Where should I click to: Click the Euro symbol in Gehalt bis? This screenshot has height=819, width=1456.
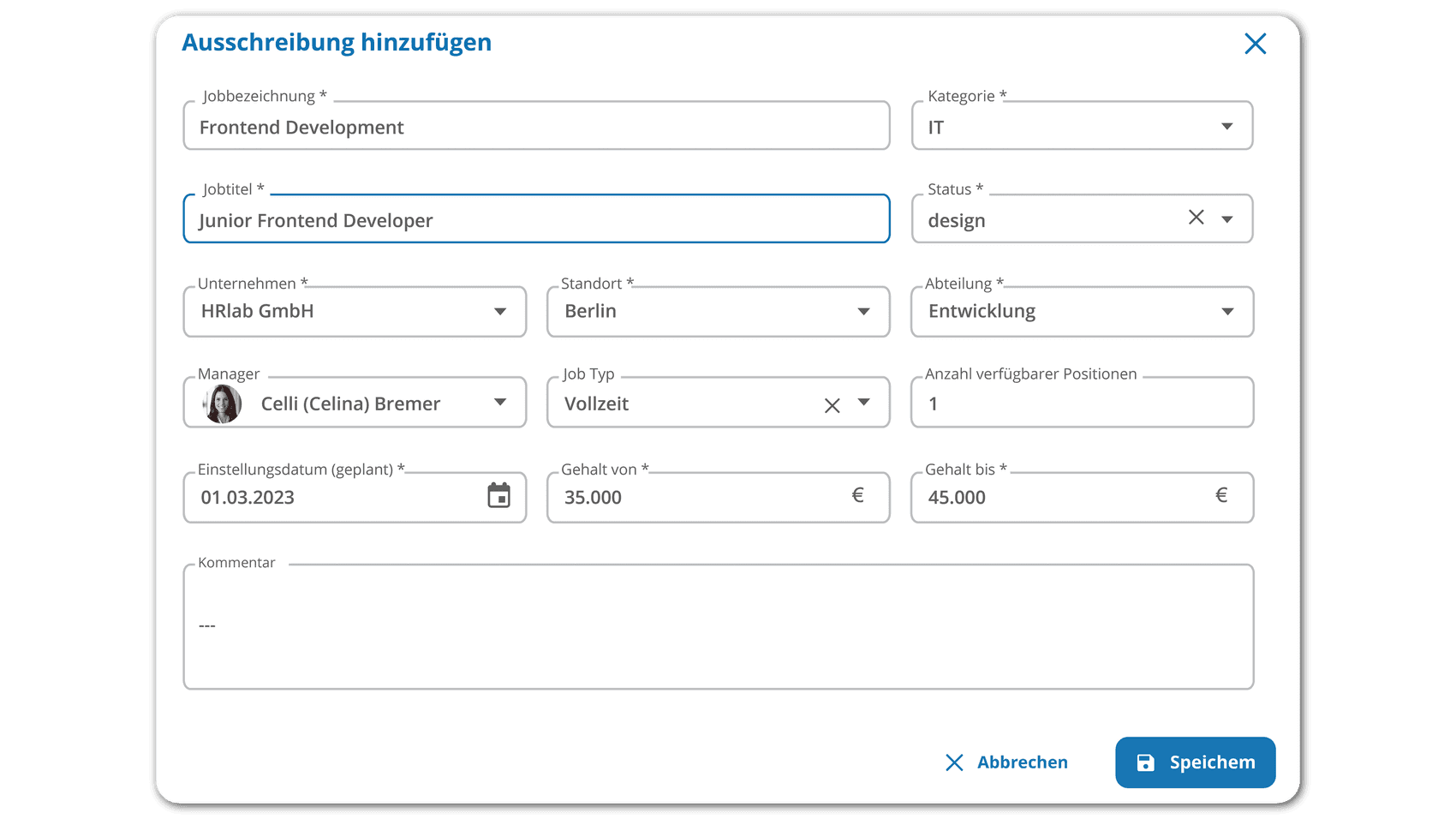pos(1222,495)
